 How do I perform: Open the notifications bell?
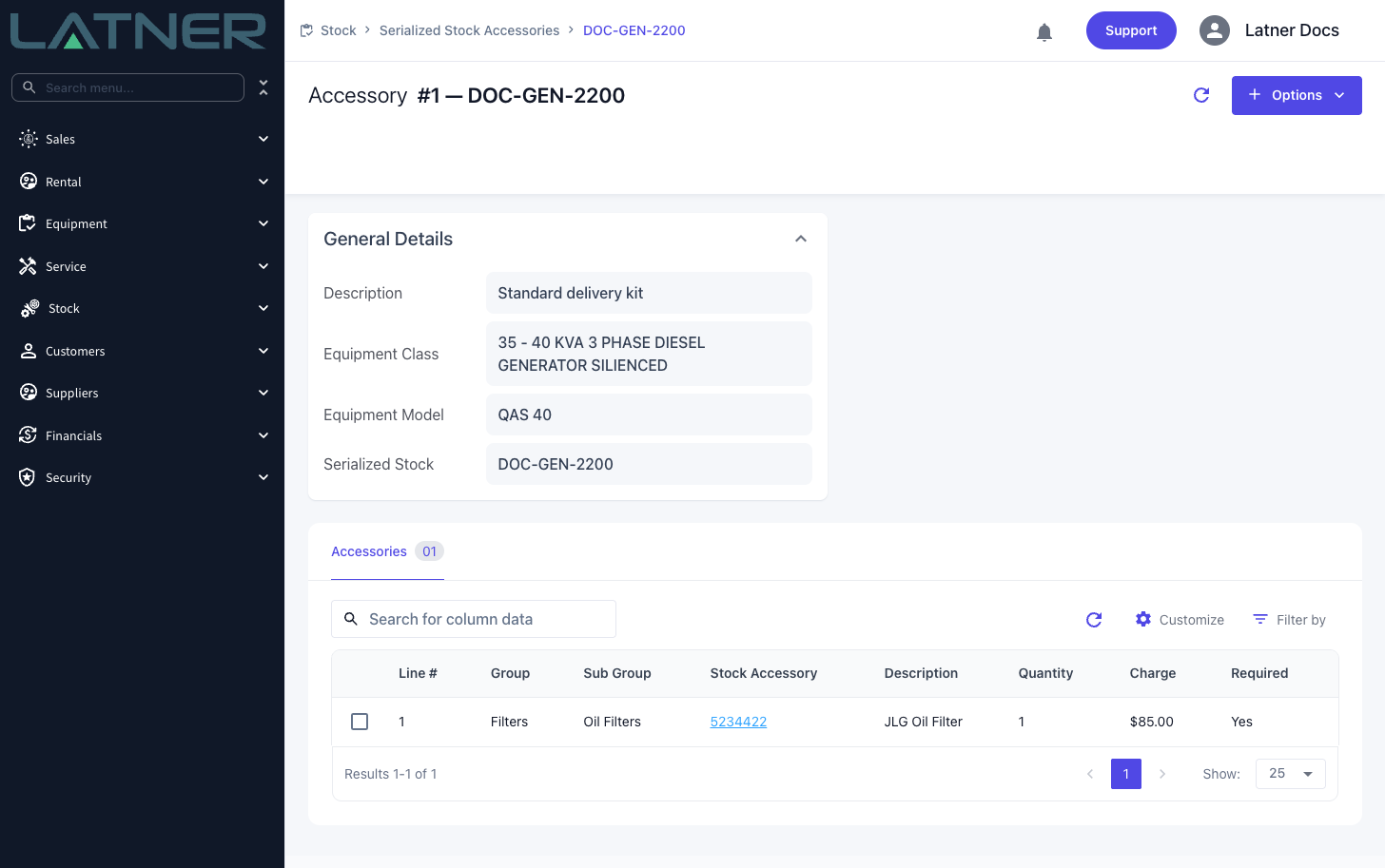1044,31
